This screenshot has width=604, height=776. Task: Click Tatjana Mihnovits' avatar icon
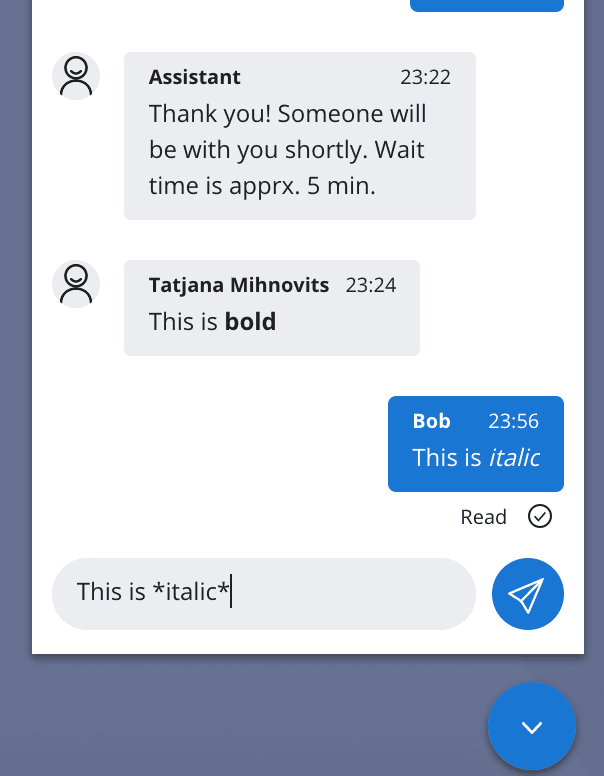(x=76, y=284)
